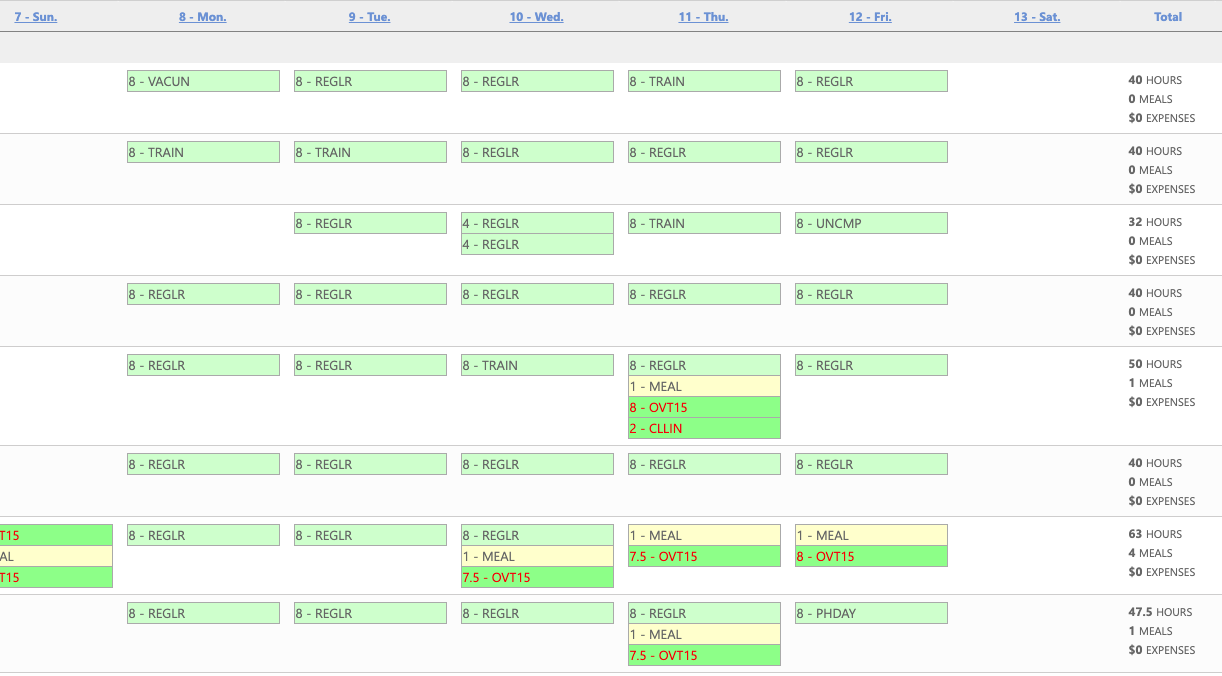Select the 9 - Tue. day header
Image resolution: width=1222 pixels, height=676 pixels.
(369, 17)
